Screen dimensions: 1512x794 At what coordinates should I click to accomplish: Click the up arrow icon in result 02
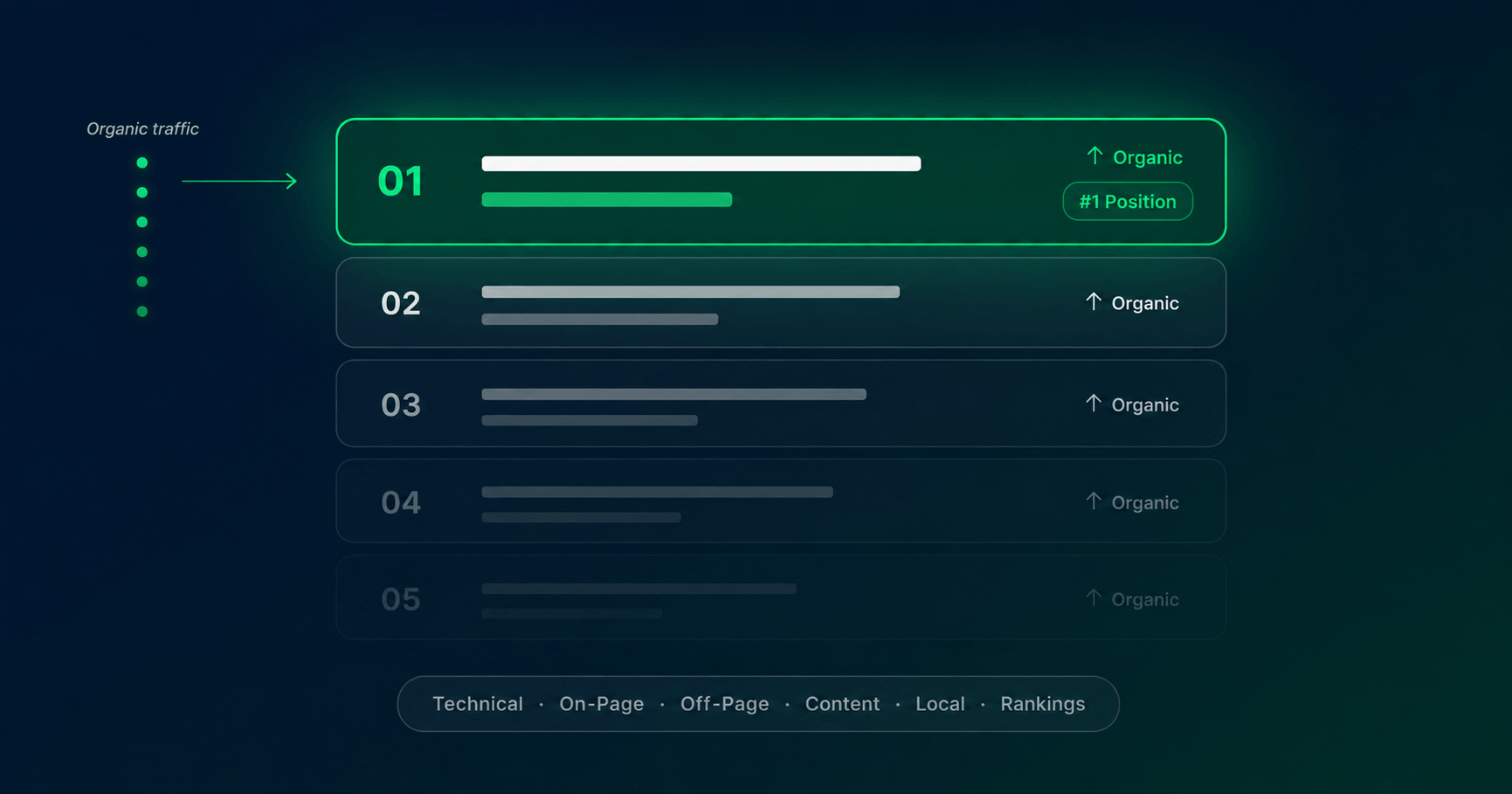pos(1094,301)
